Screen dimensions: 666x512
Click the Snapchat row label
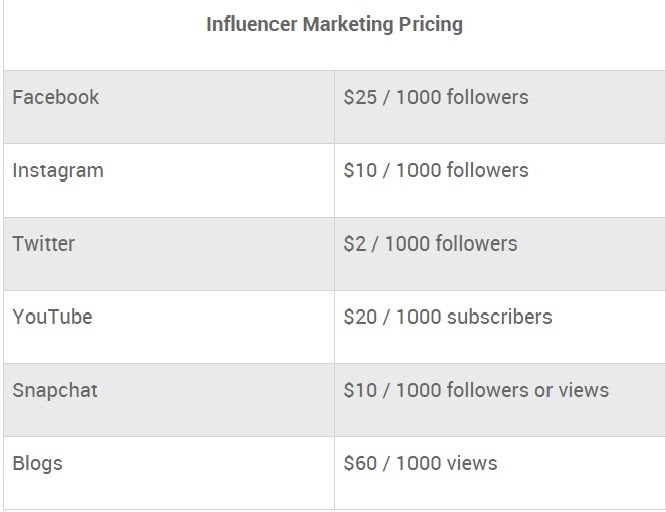coord(55,390)
